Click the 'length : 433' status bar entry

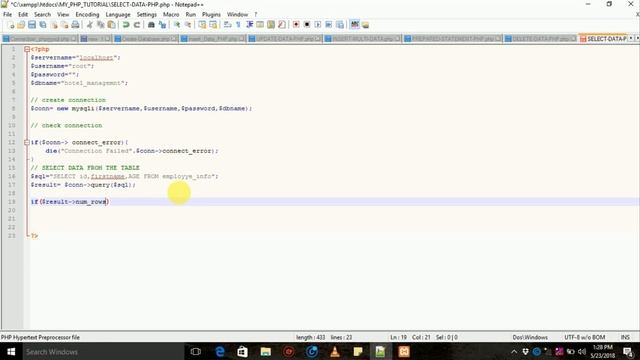311,338
